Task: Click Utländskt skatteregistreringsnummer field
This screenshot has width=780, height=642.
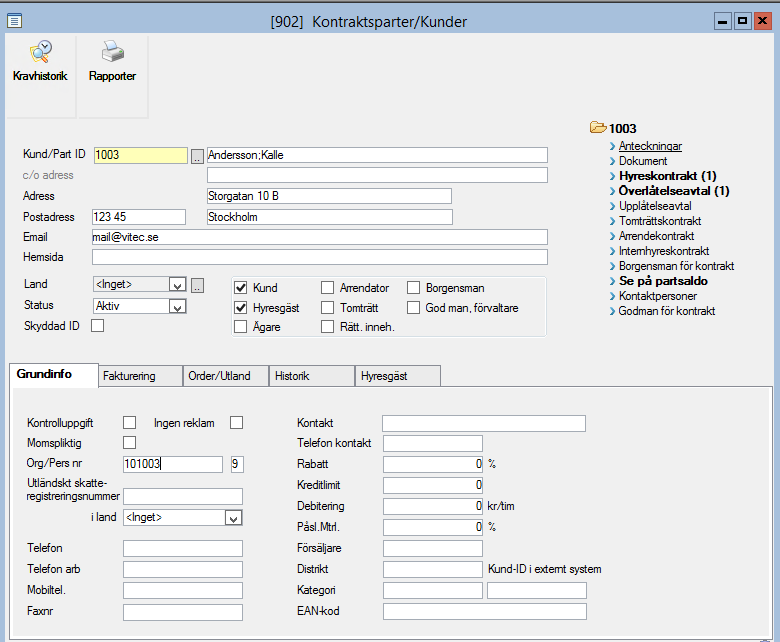Action: 183,496
